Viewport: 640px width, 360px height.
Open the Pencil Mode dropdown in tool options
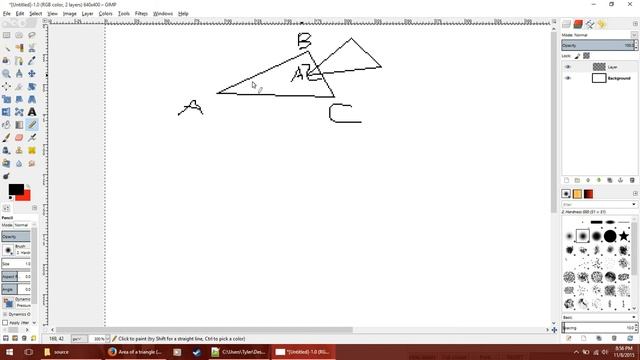[x=22, y=225]
